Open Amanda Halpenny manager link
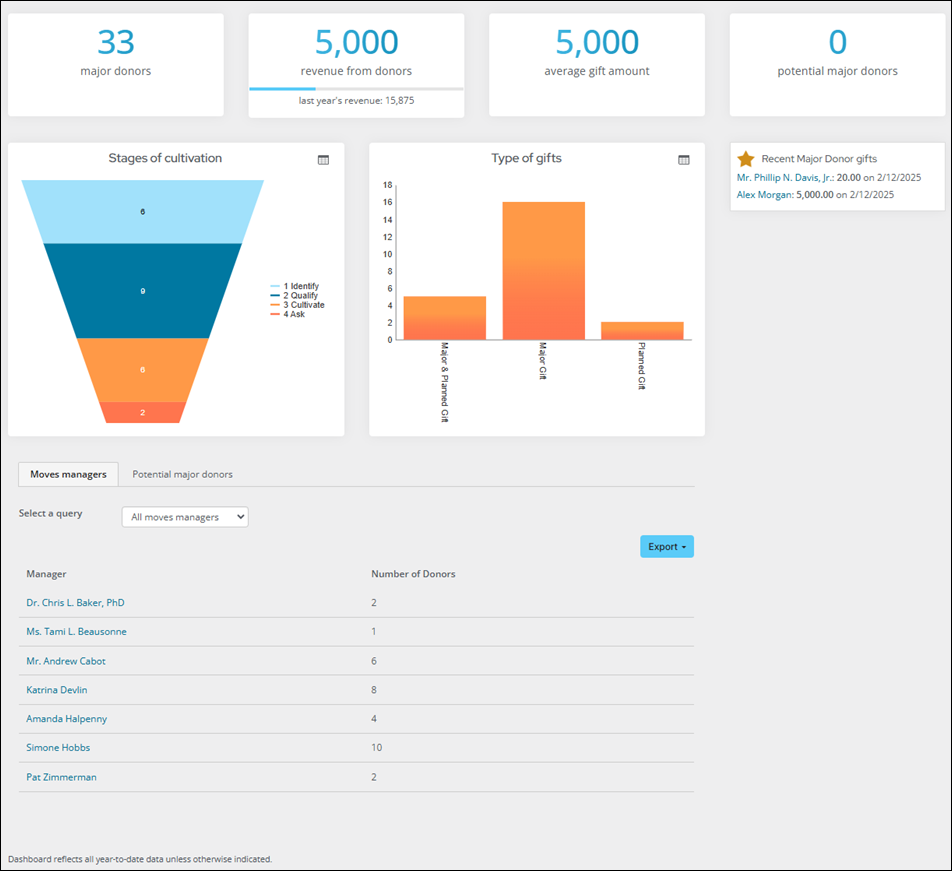952x871 pixels. (x=66, y=719)
